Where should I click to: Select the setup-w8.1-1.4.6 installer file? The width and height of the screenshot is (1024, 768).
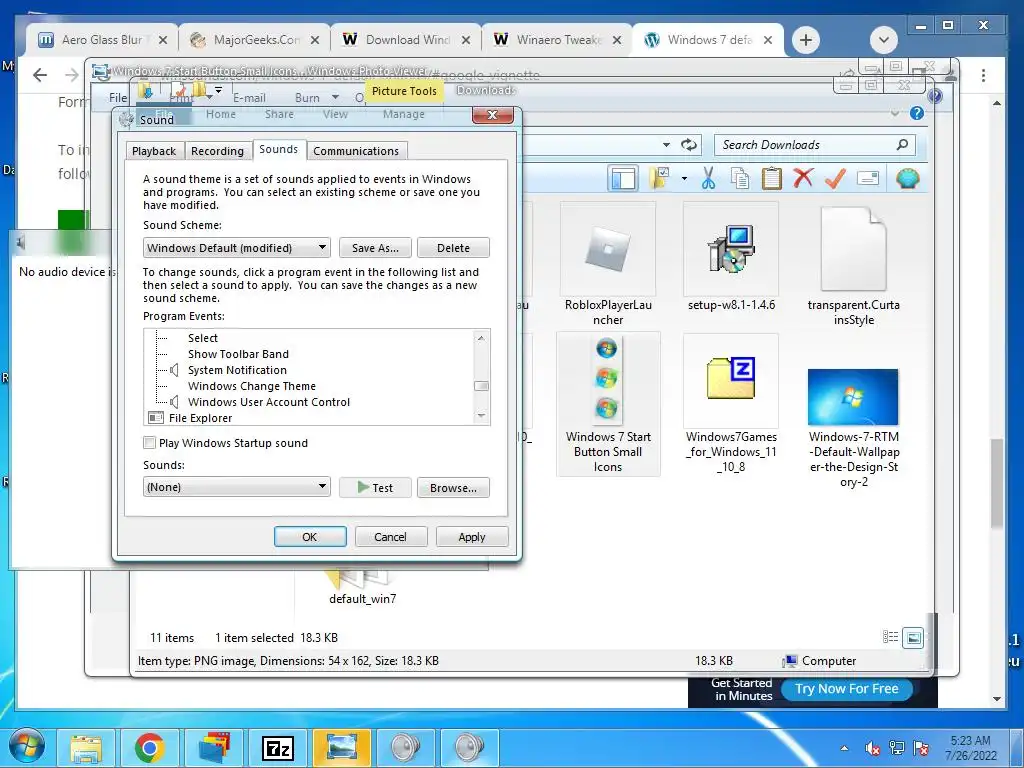click(731, 258)
